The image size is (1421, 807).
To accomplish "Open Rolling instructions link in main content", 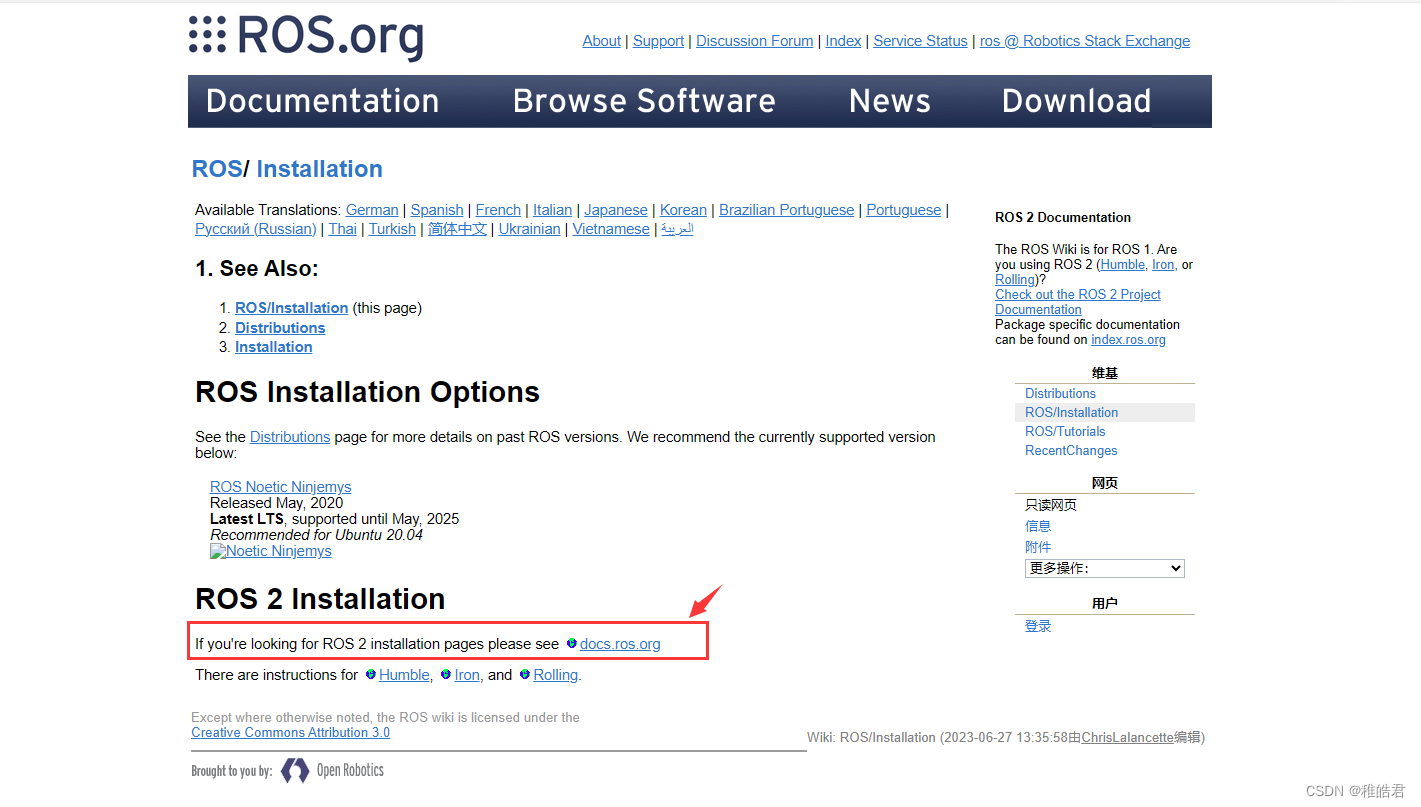I will (556, 675).
